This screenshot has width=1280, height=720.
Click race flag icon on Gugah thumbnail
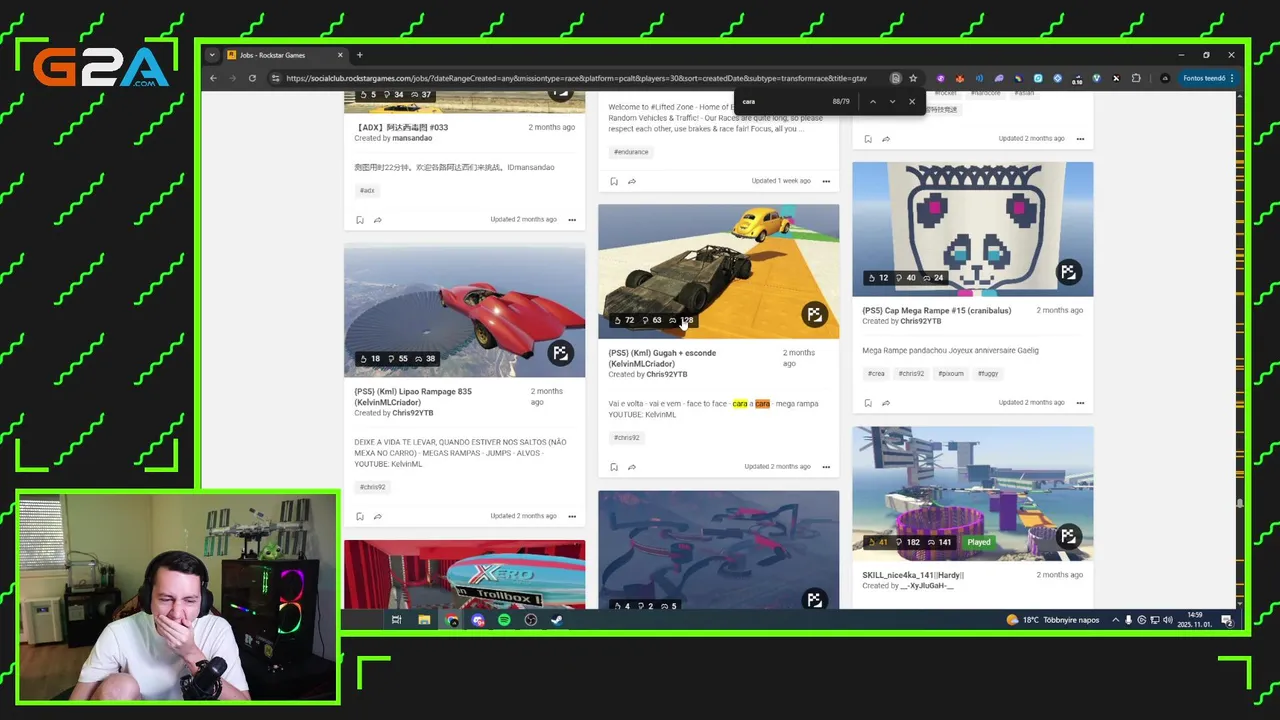[814, 314]
